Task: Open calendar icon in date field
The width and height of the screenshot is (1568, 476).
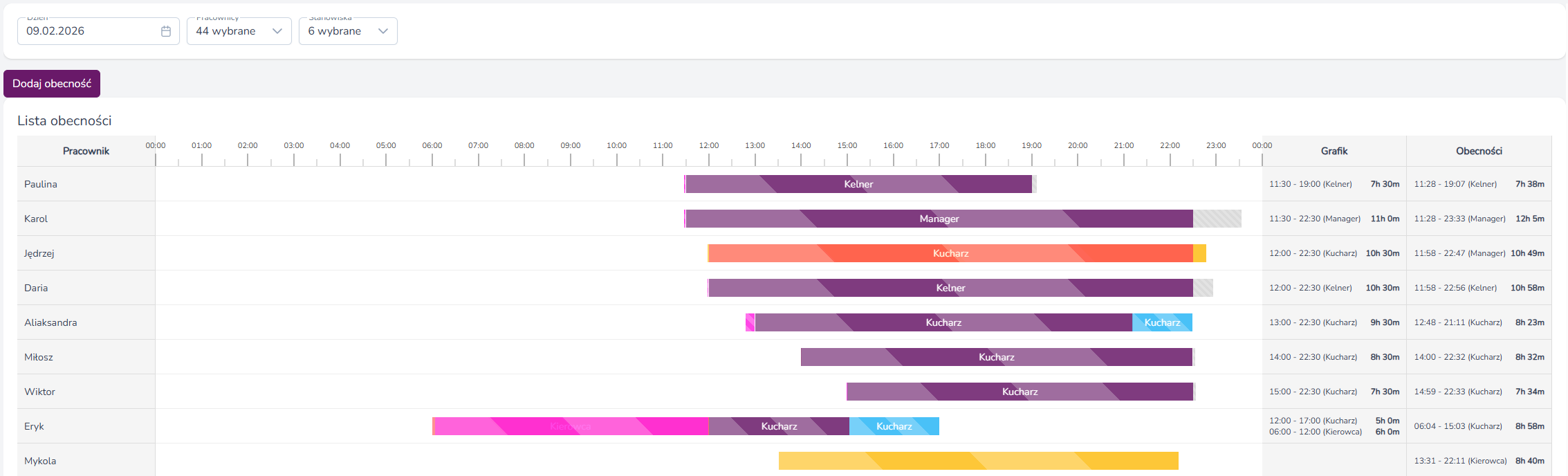Action: pos(166,31)
